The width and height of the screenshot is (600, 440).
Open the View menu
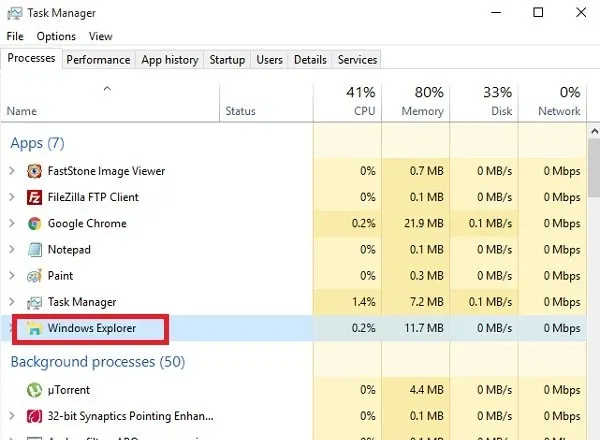tap(101, 36)
